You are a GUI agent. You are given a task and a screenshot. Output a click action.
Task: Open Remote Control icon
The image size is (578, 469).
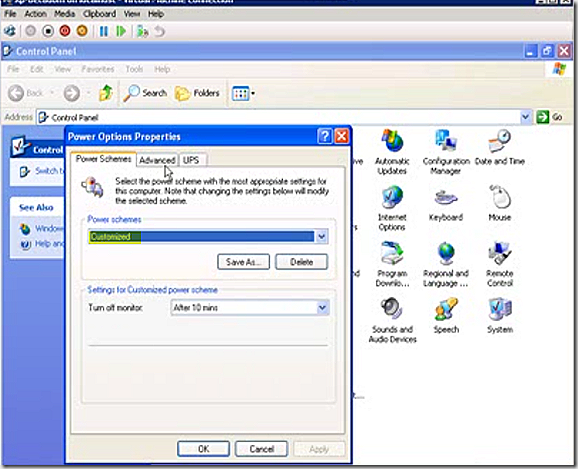pos(499,264)
